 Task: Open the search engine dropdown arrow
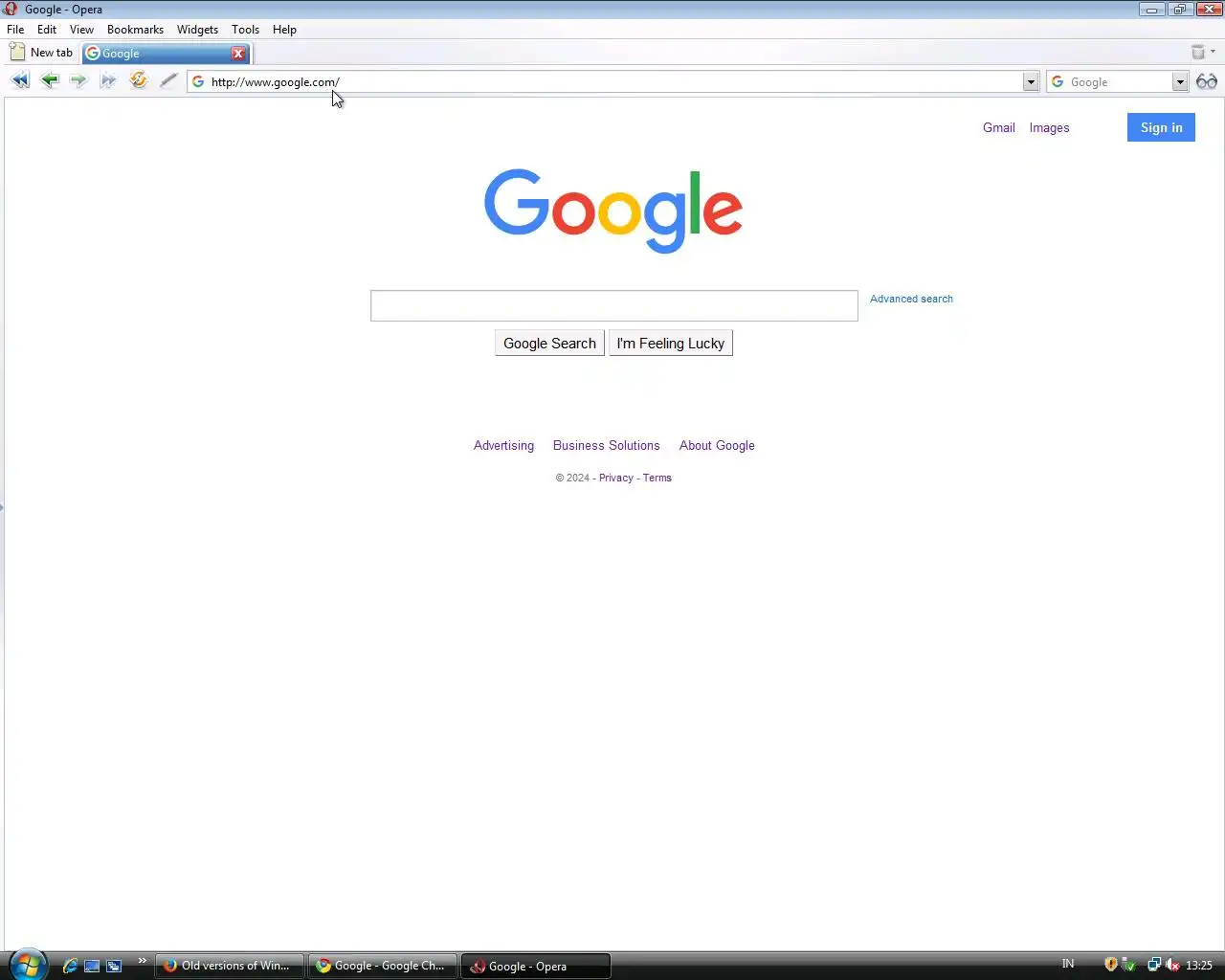coord(1180,81)
